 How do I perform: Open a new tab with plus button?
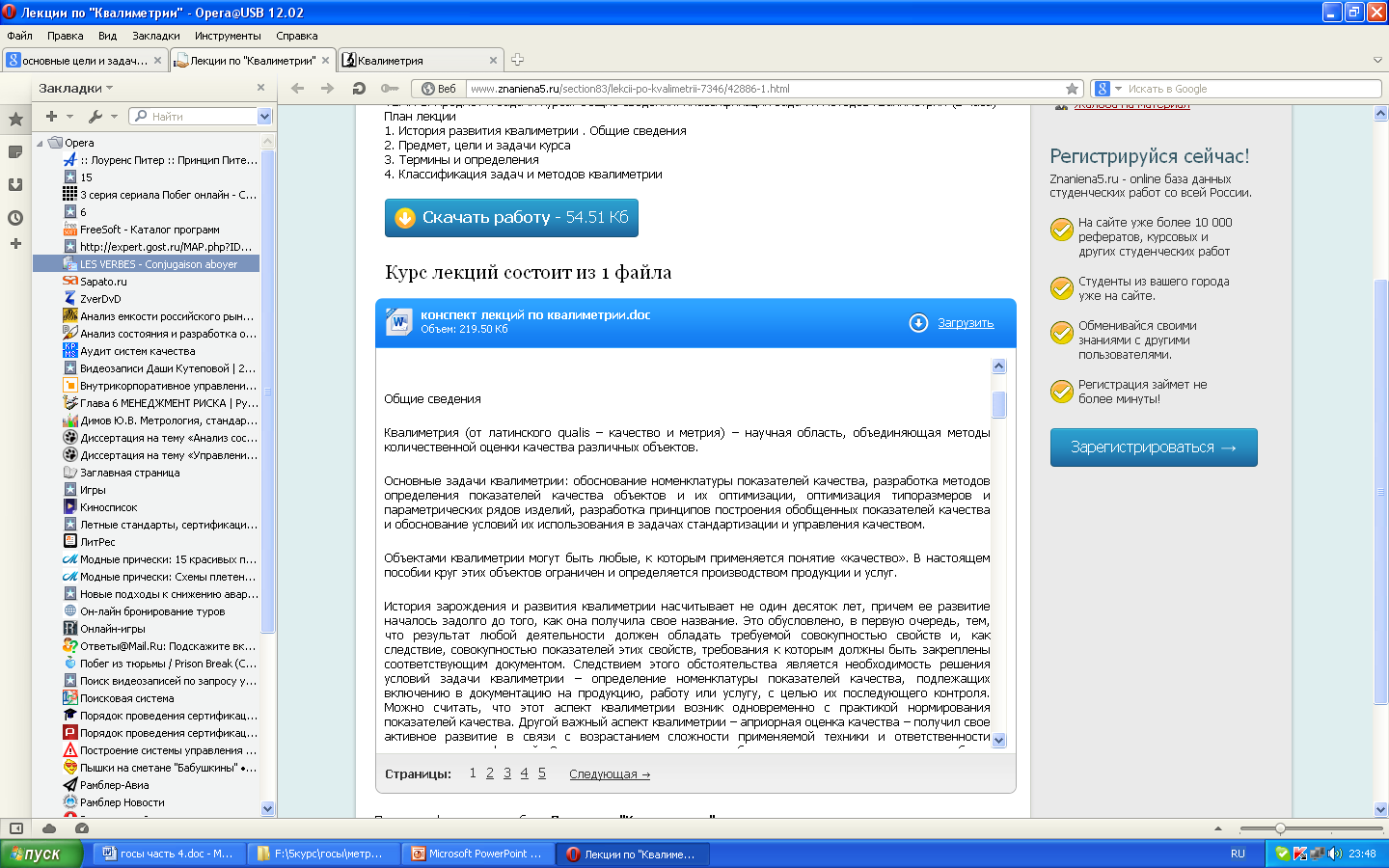click(x=517, y=60)
